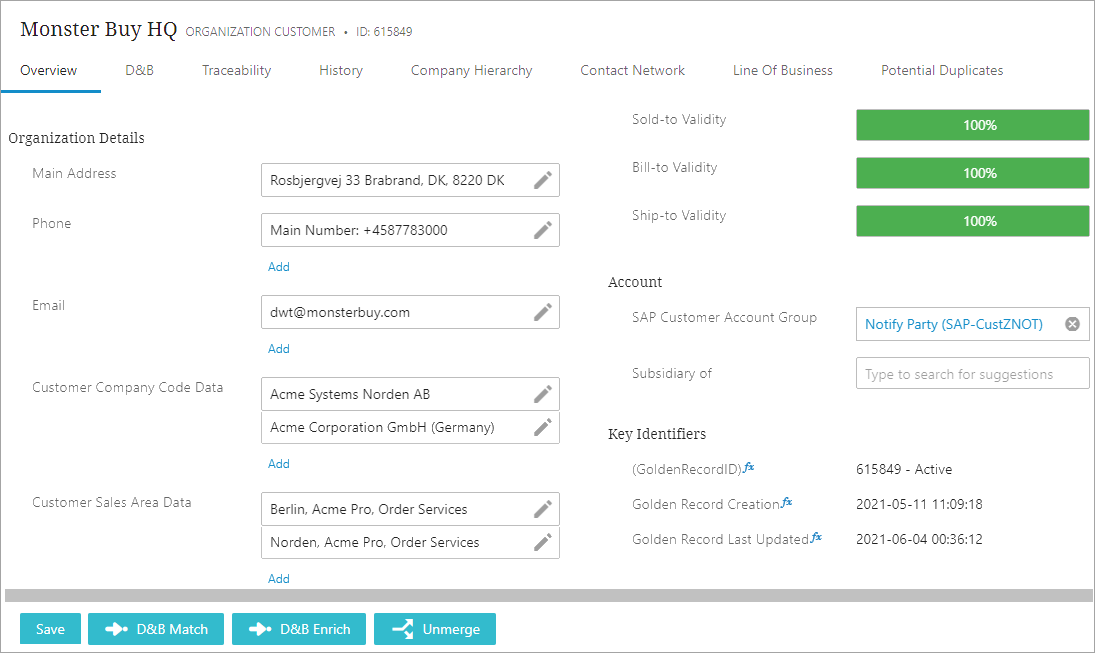
Task: Run D&B Enrich action
Action: pos(299,629)
